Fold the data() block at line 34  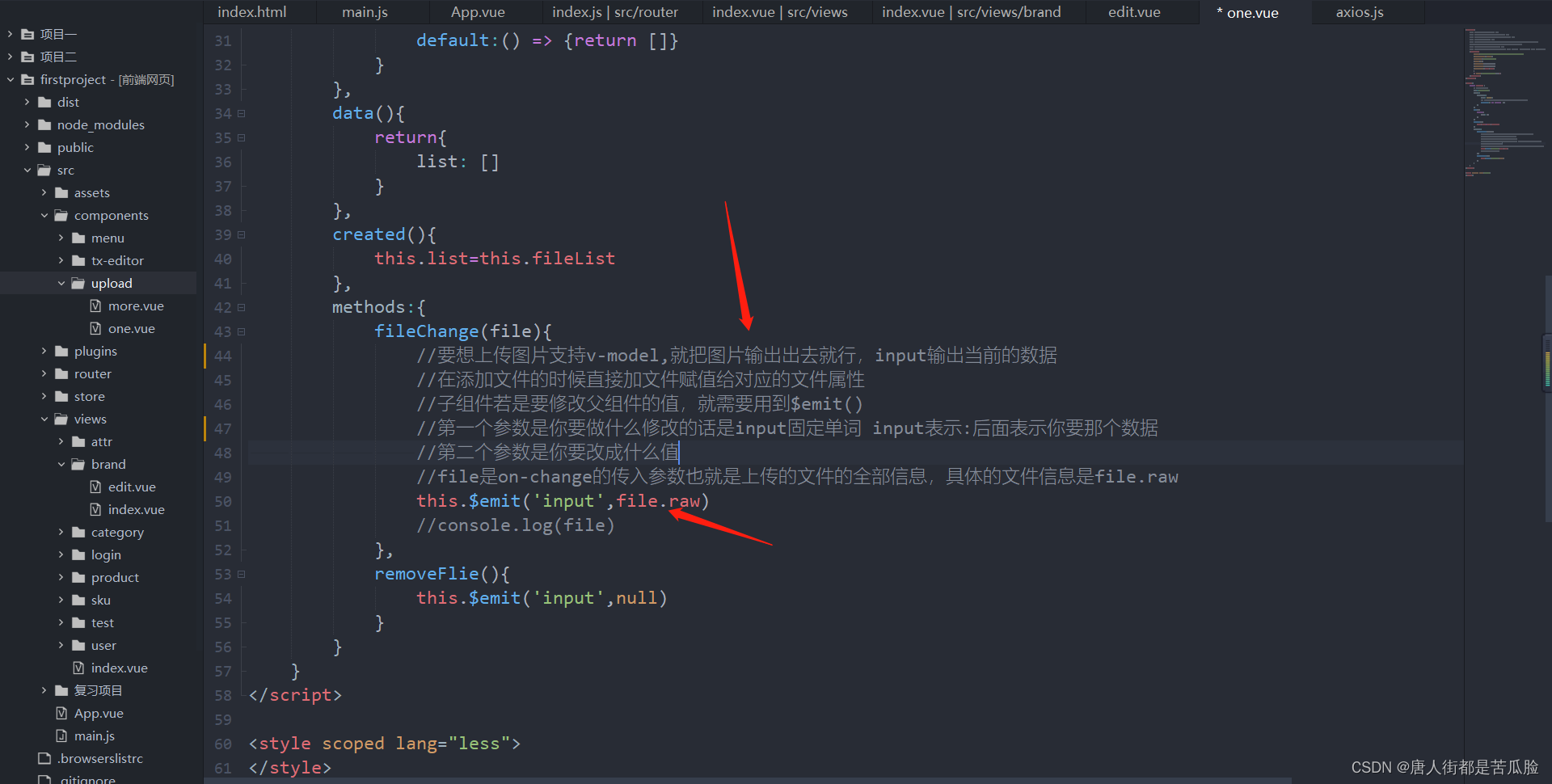[241, 114]
